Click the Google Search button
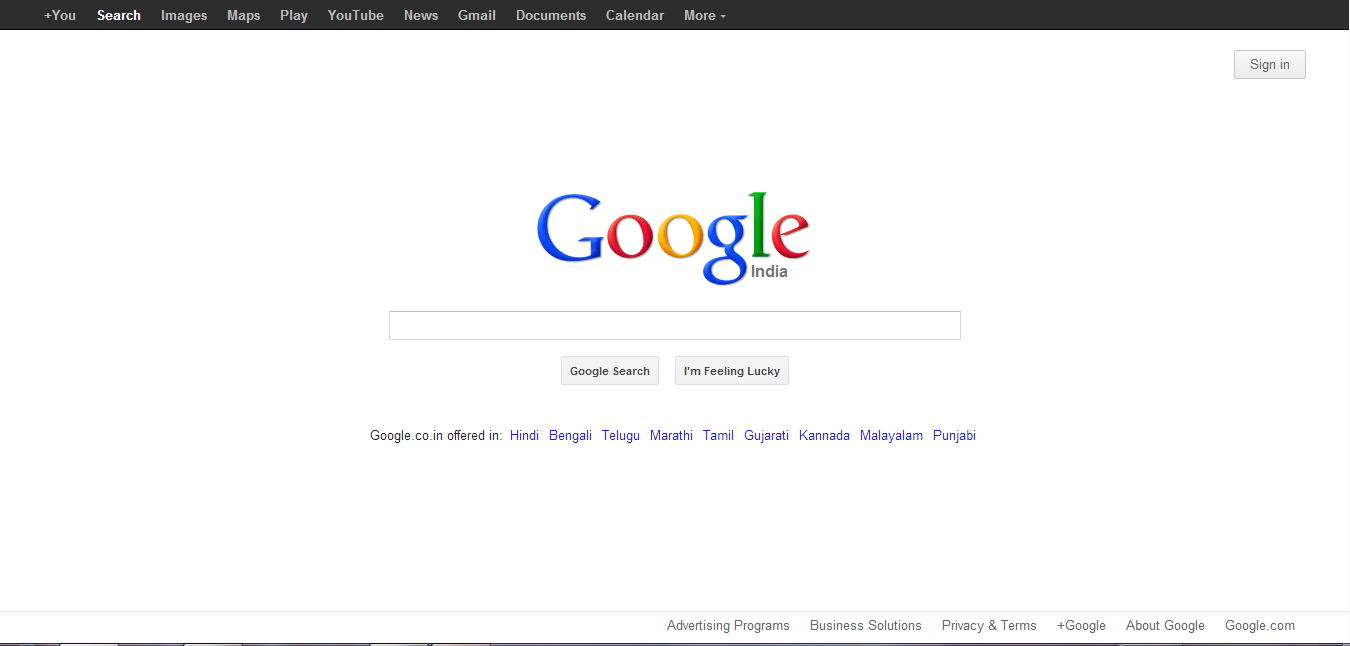Screen dimensions: 1350x646 610,371
